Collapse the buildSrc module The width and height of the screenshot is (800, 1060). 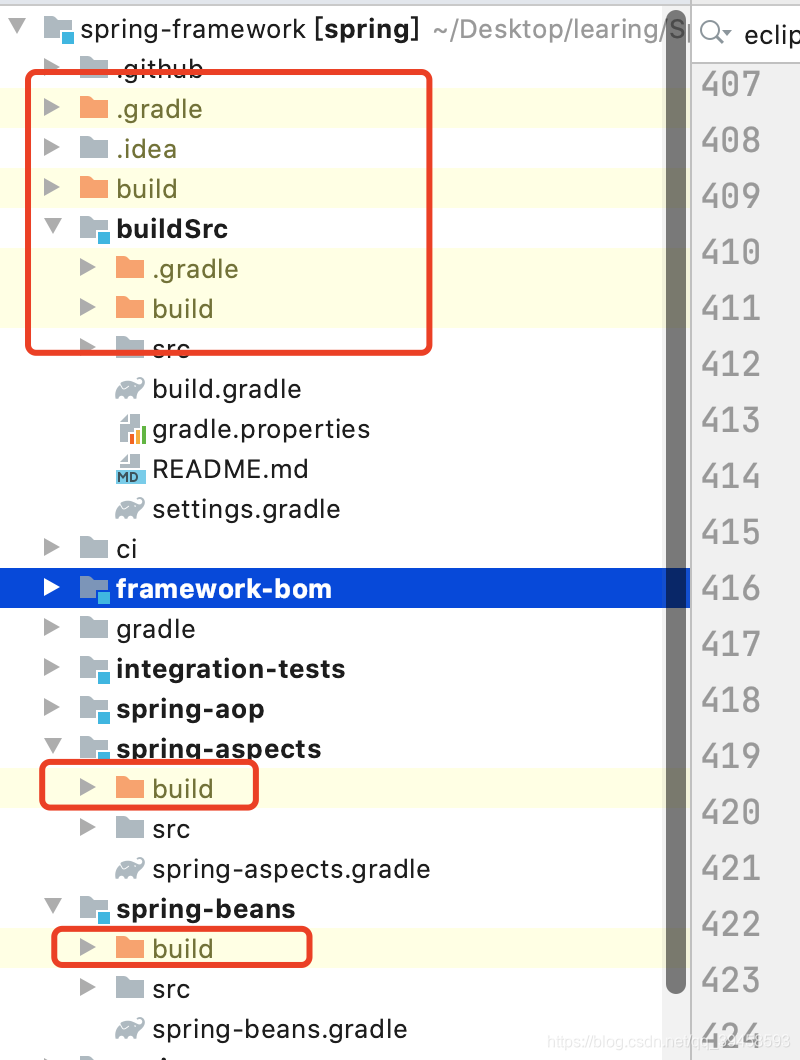point(53,226)
